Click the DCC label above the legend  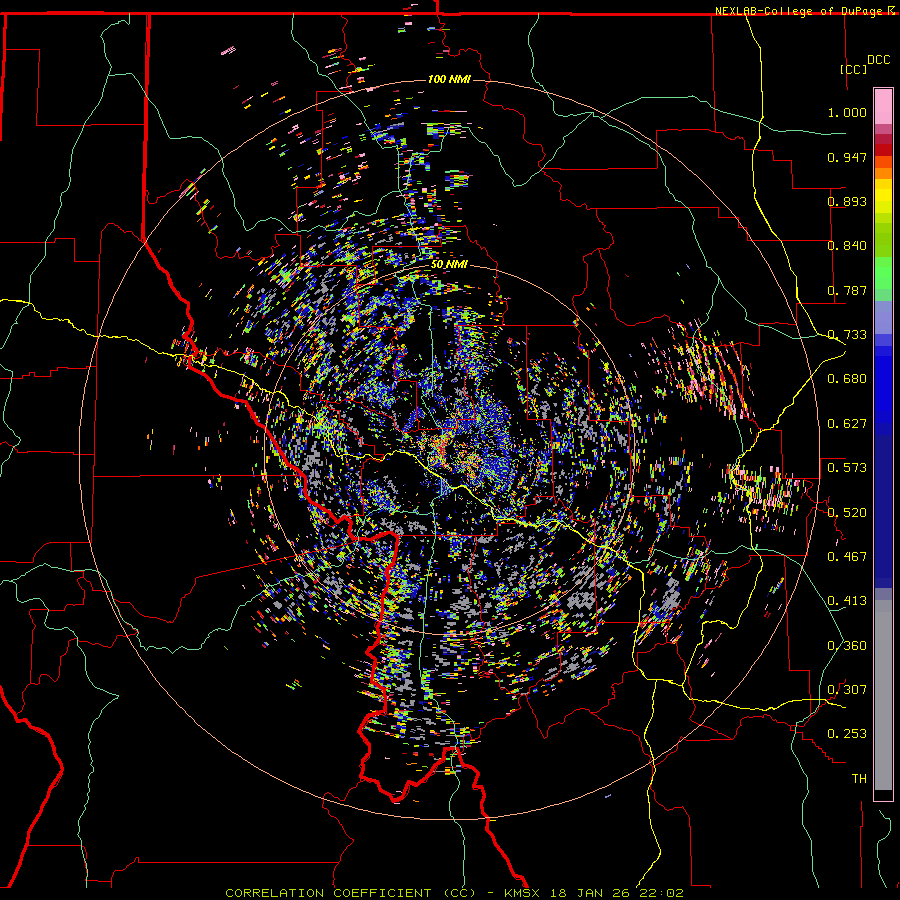click(x=878, y=60)
